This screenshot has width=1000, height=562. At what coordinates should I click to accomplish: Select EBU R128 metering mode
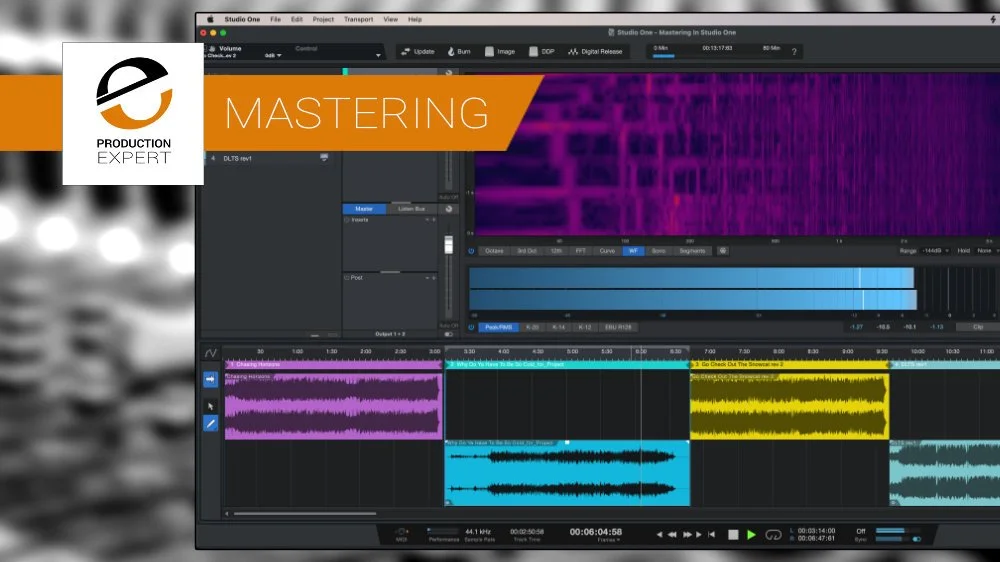point(618,327)
